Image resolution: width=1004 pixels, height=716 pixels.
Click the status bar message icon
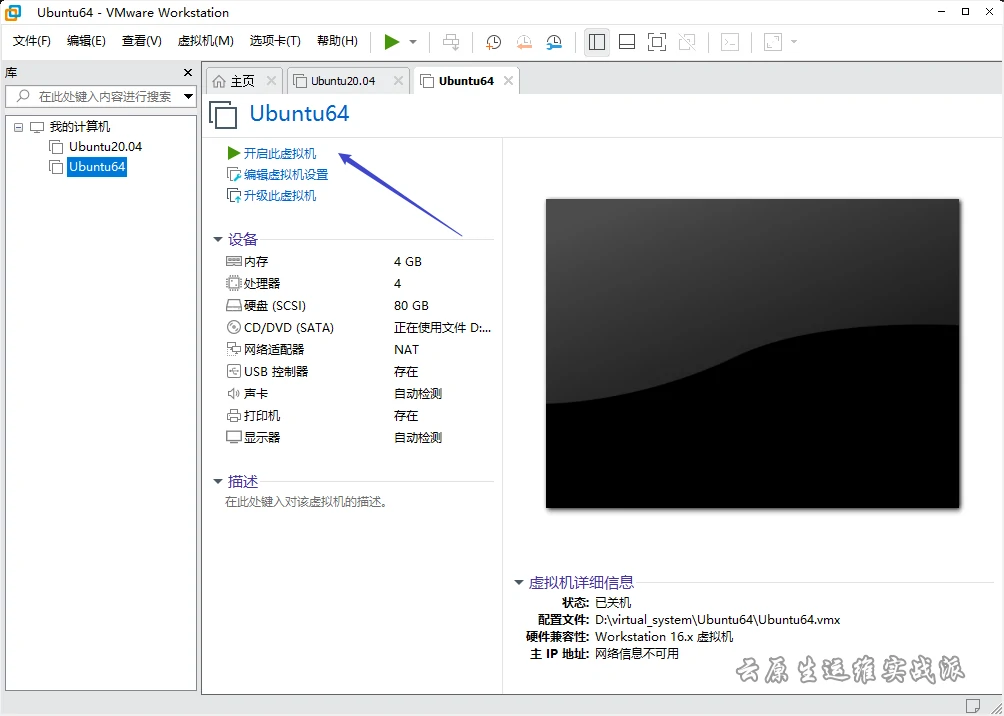[973, 706]
